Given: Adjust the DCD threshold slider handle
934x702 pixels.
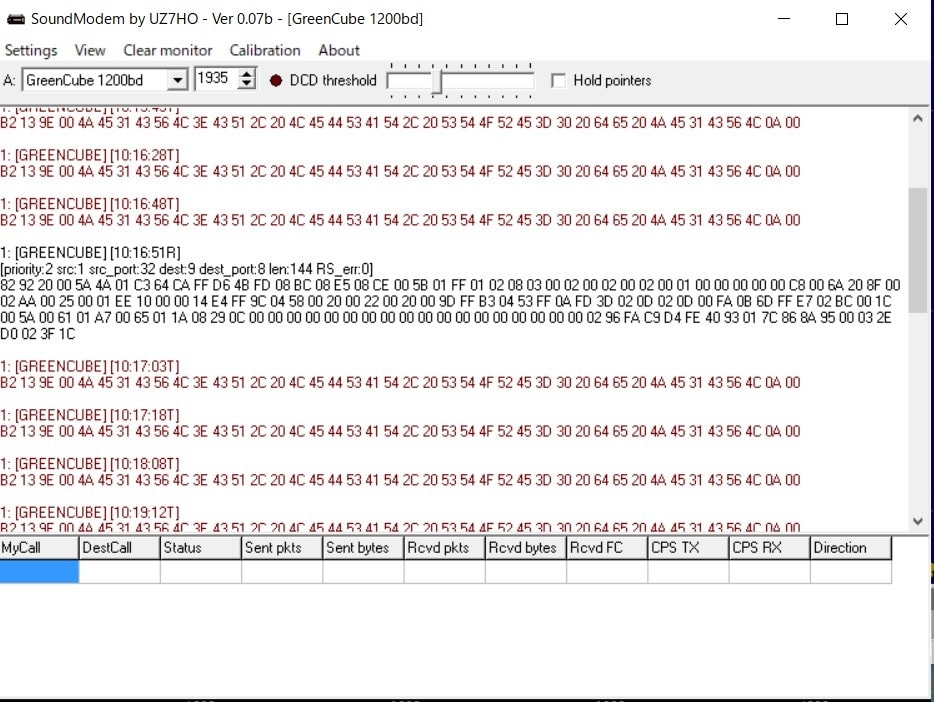Looking at the screenshot, I should pos(437,81).
